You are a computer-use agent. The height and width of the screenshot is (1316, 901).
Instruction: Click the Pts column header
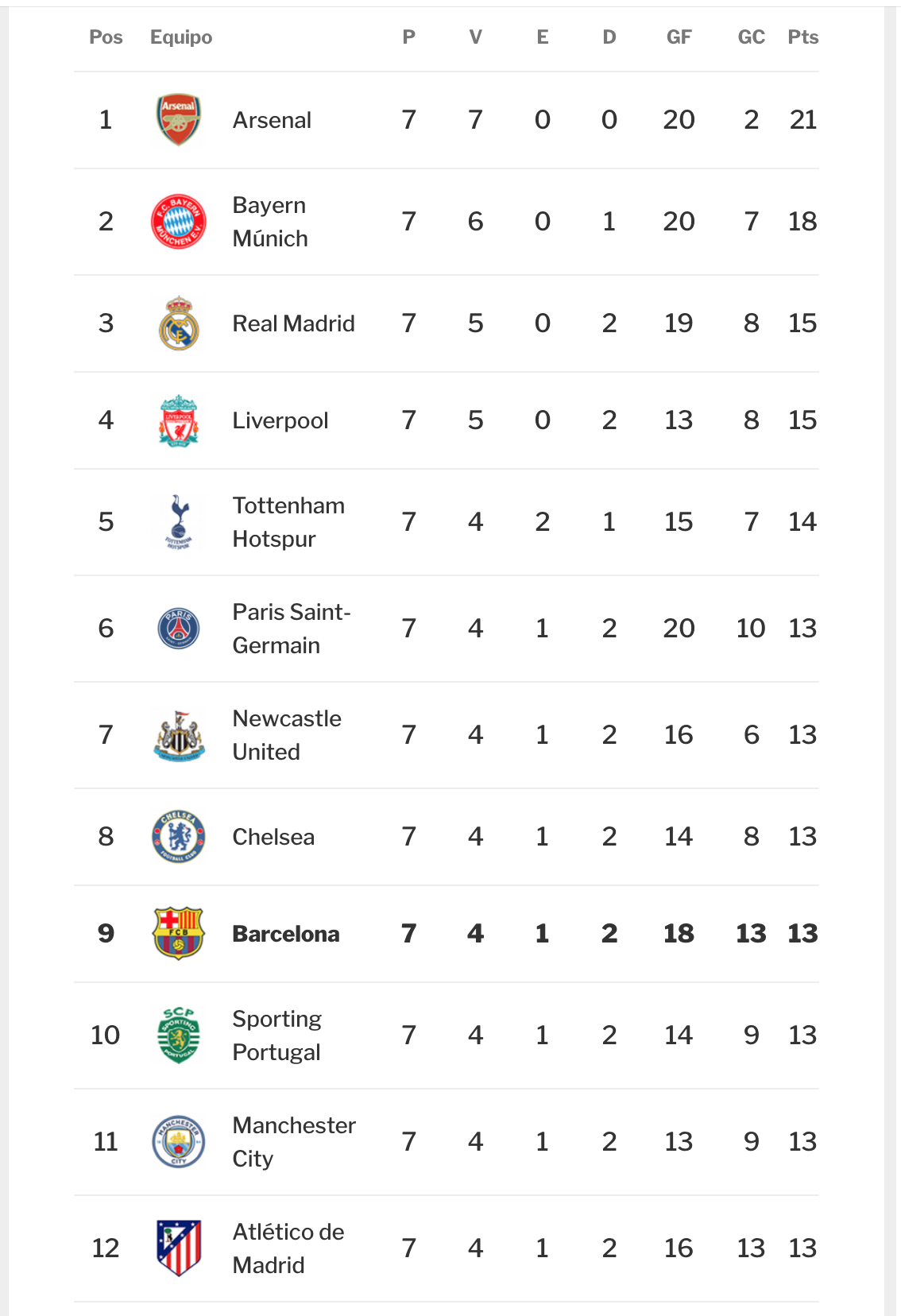802,37
